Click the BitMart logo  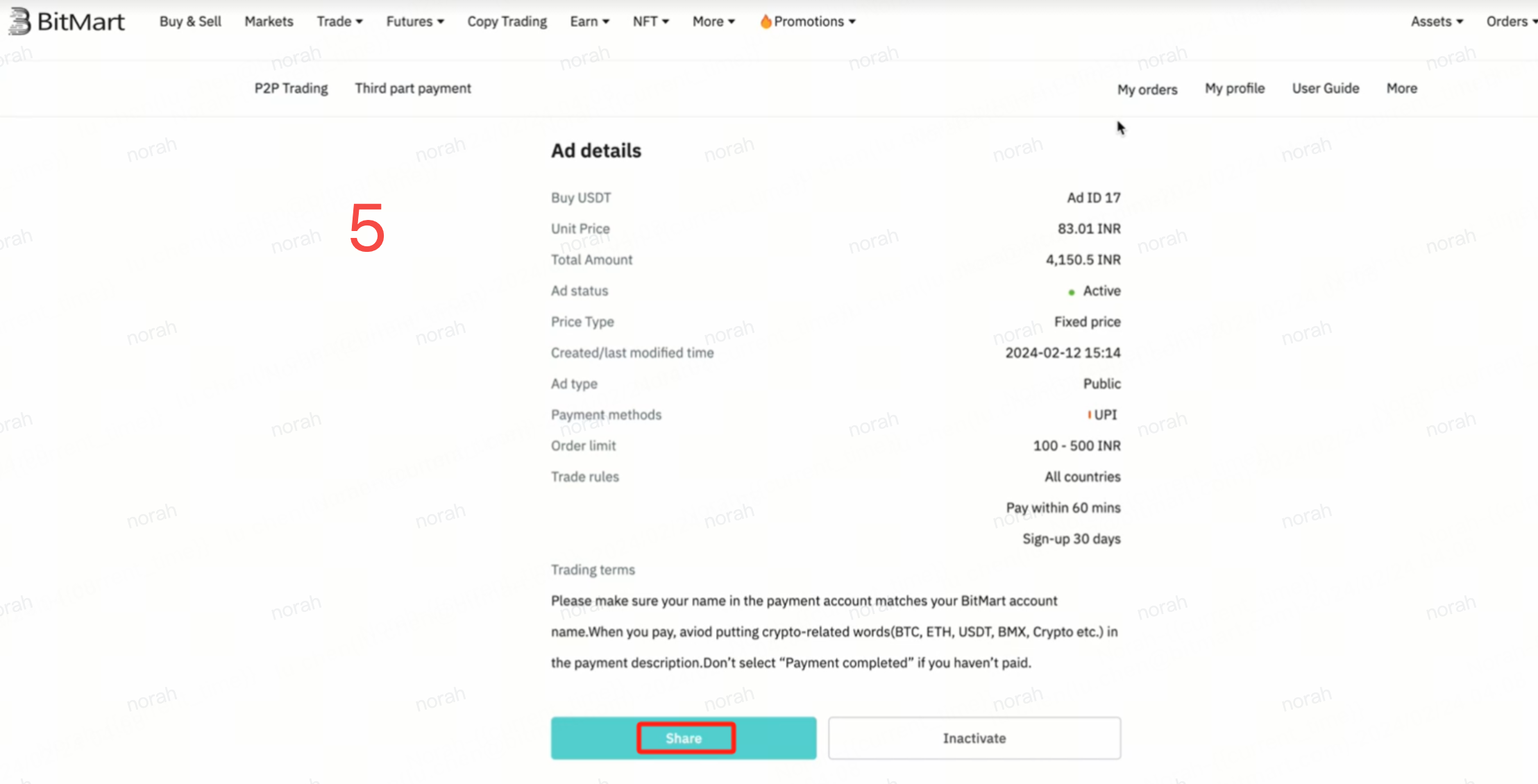[67, 22]
